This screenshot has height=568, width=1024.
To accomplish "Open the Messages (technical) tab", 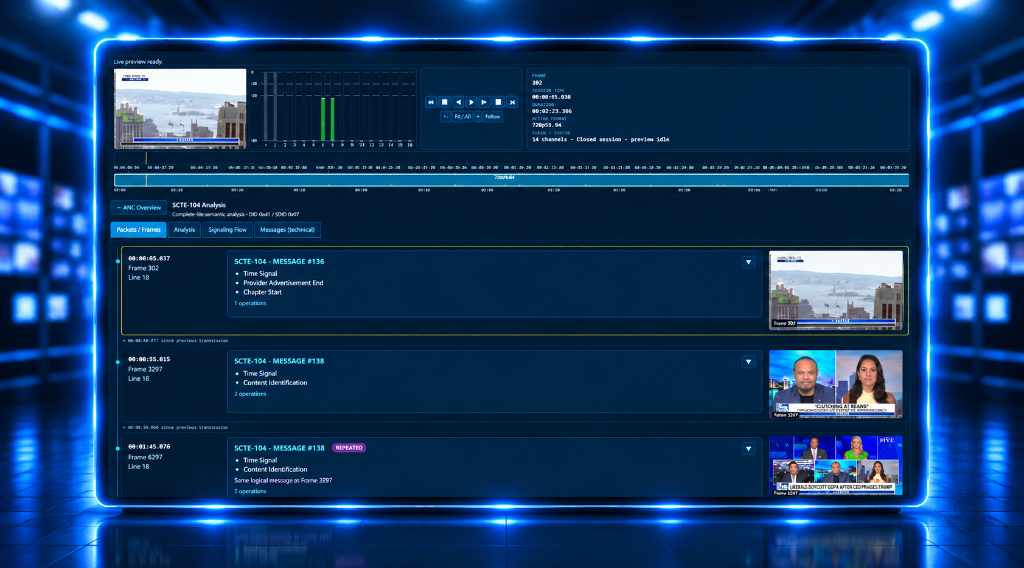I will point(287,230).
